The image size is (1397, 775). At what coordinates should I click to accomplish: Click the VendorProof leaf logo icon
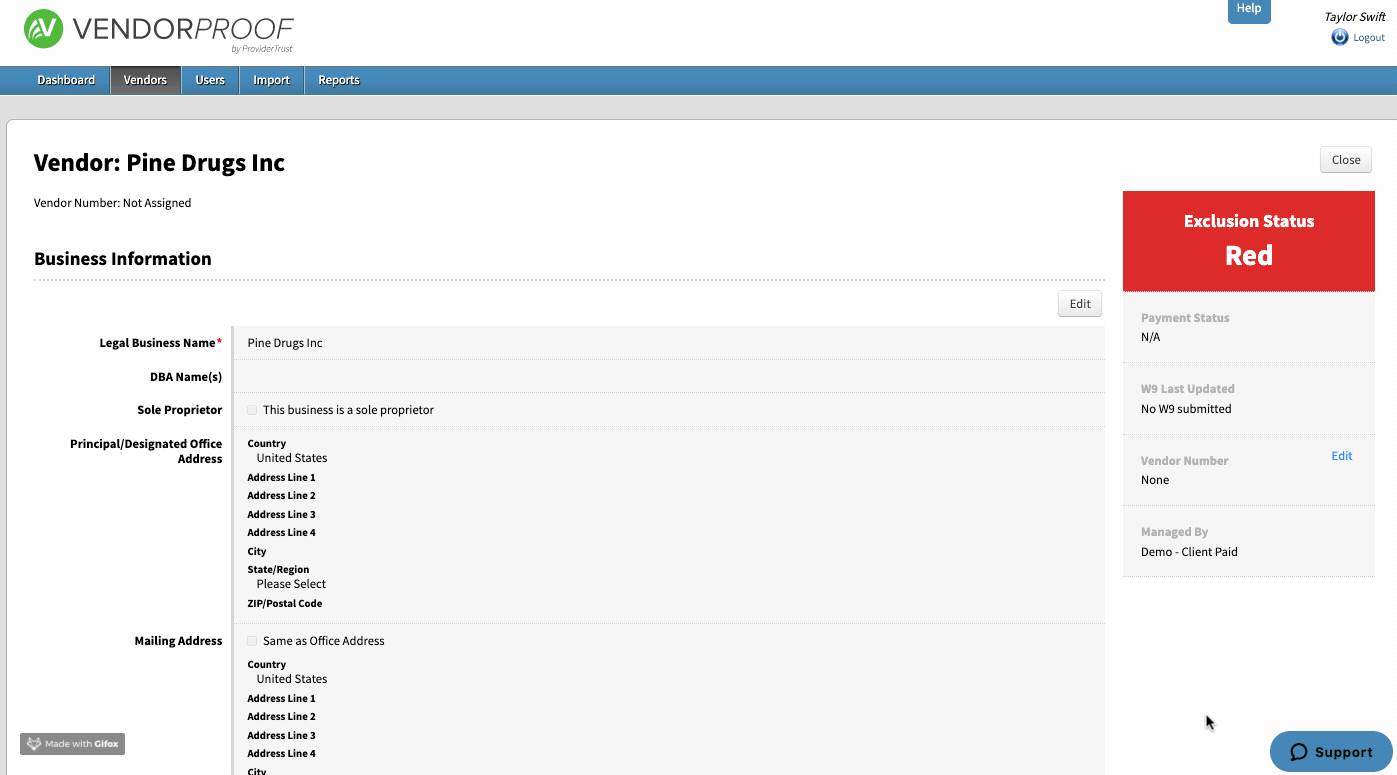pyautogui.click(x=43, y=29)
